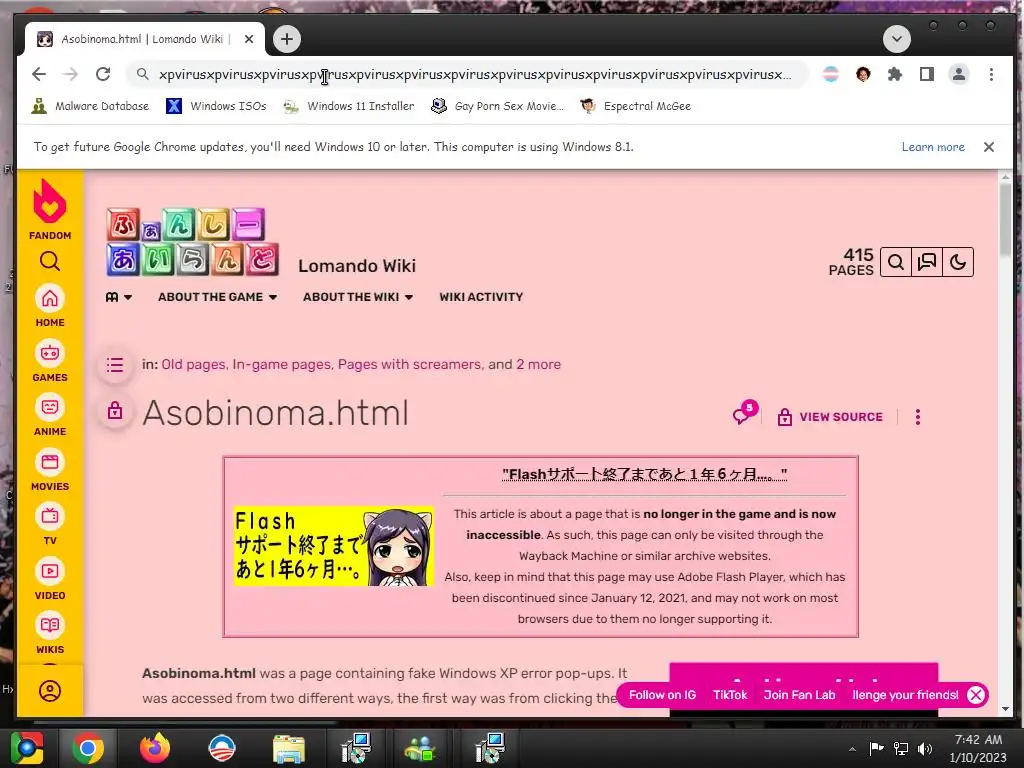Open the Chrome profile avatar

click(959, 74)
